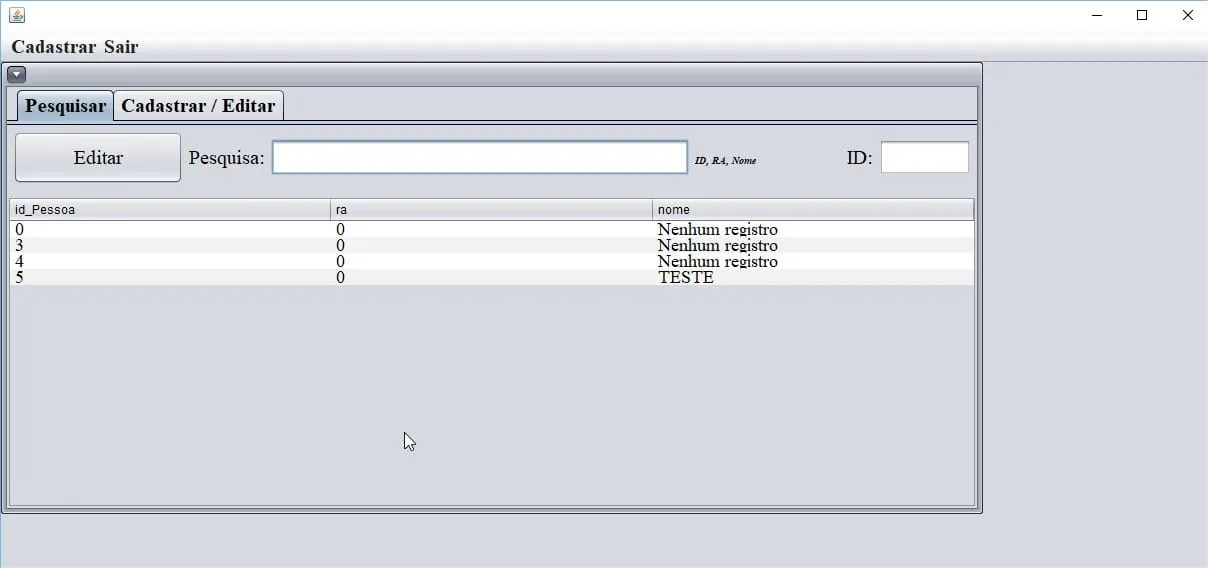Screen dimensions: 1208x568
Task: Focus the ID input field
Action: (925, 157)
